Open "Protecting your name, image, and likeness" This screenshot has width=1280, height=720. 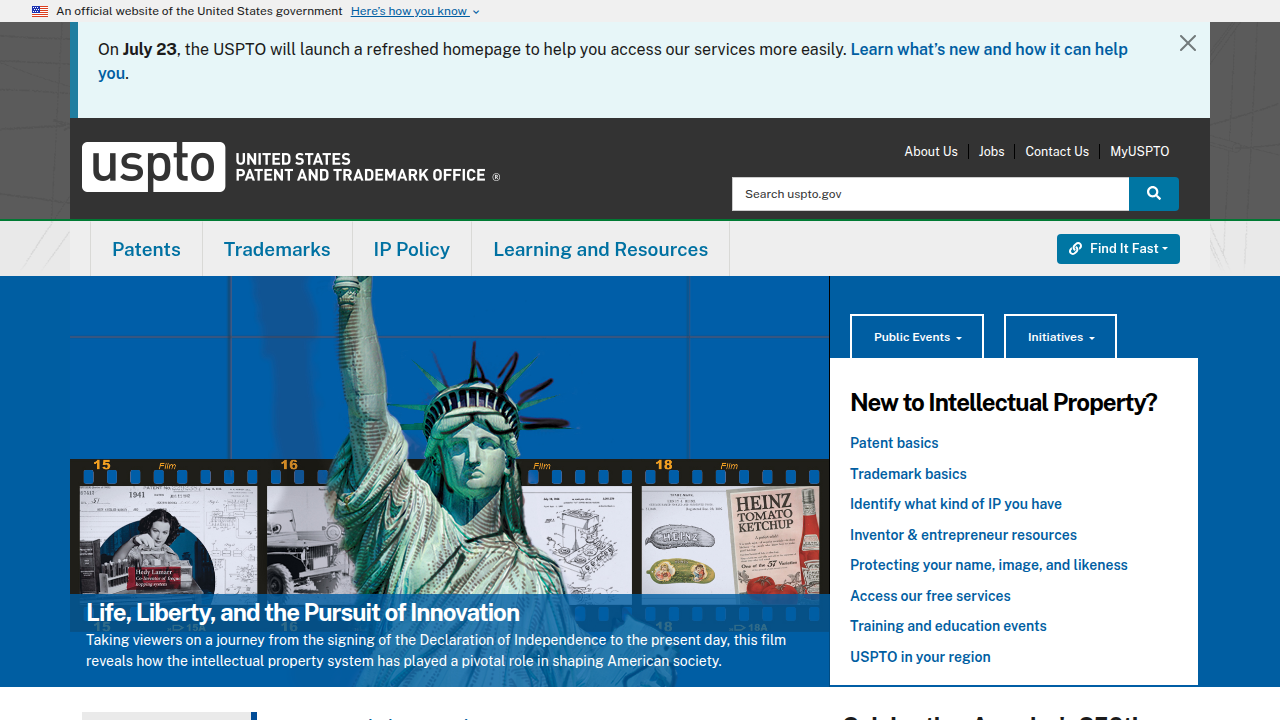(989, 565)
